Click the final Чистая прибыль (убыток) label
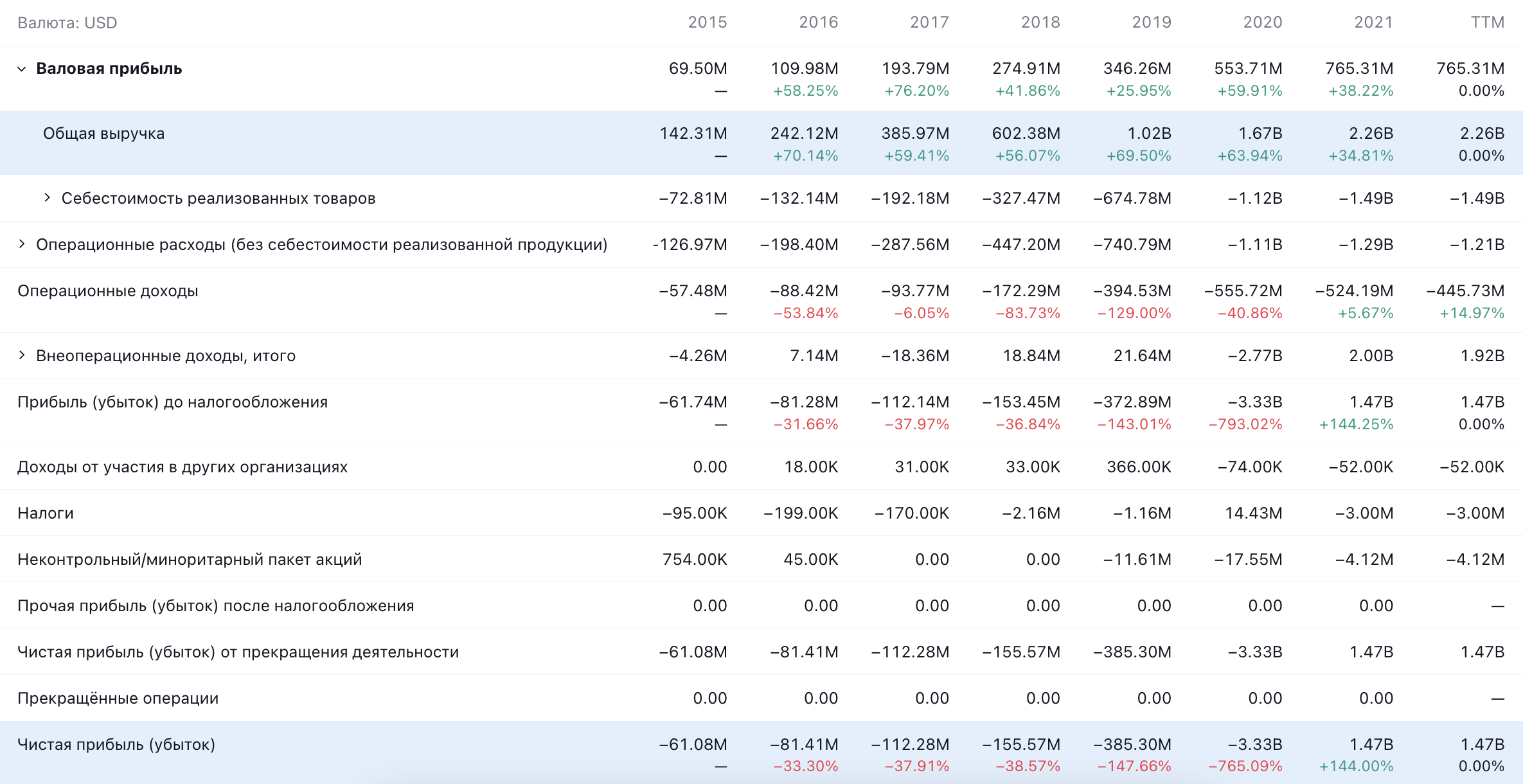 coord(116,745)
